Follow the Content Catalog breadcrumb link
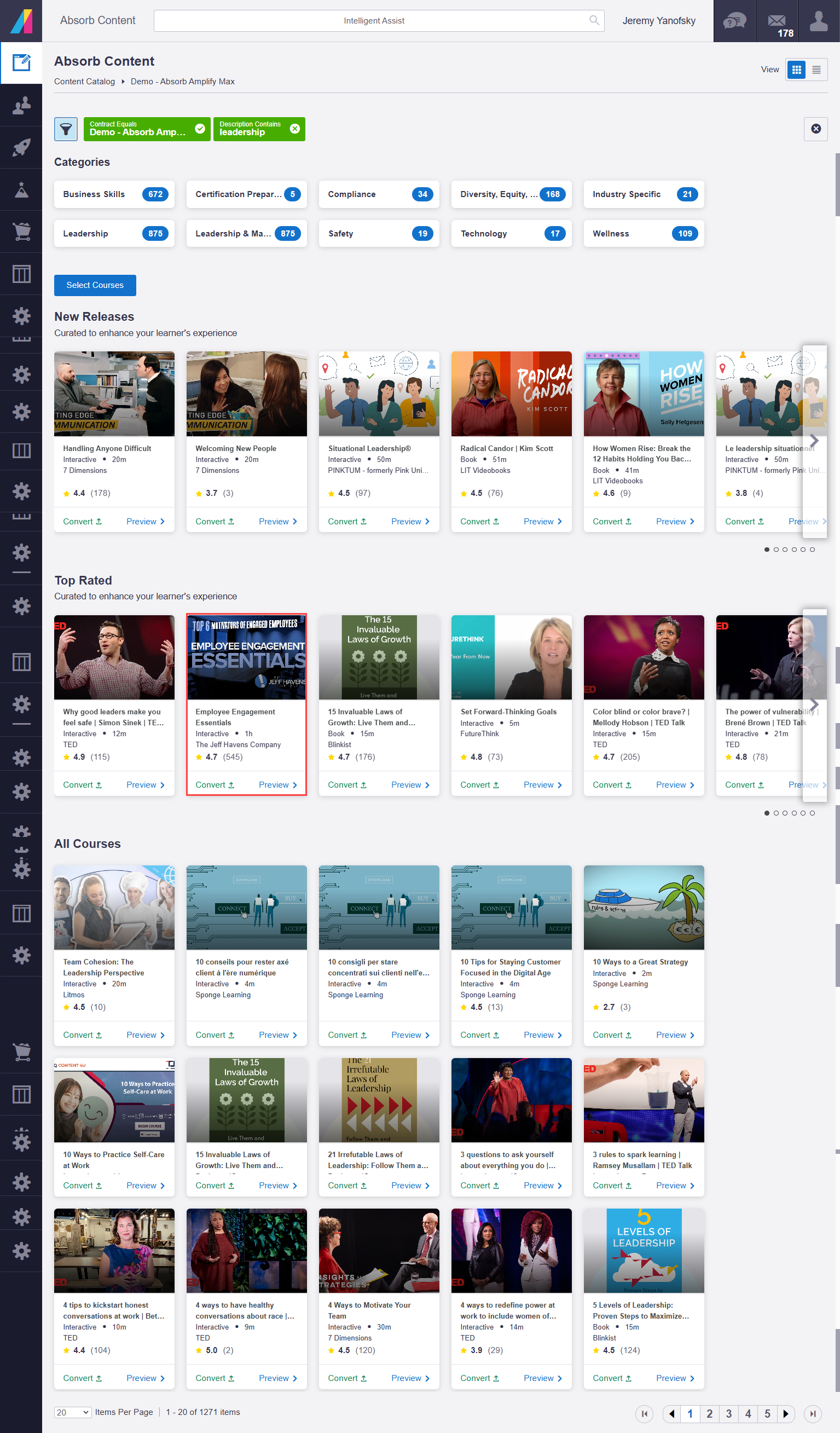The image size is (840, 1433). [85, 82]
